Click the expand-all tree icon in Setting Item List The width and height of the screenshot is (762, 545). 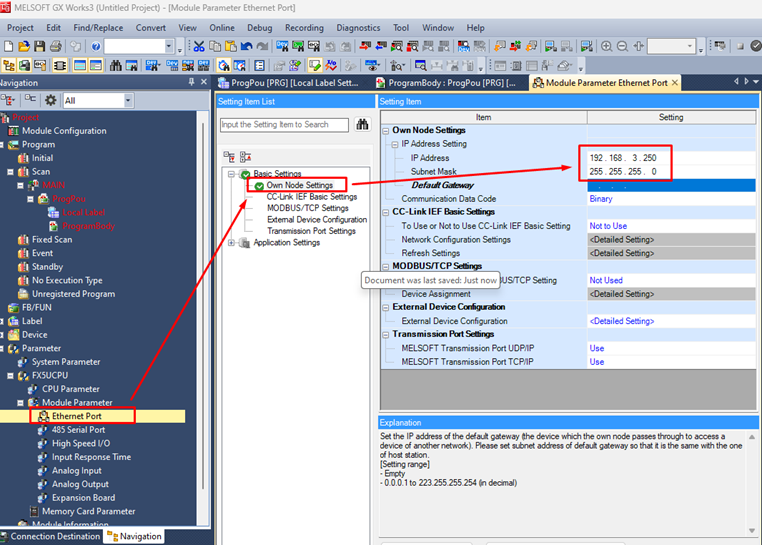pyautogui.click(x=229, y=157)
